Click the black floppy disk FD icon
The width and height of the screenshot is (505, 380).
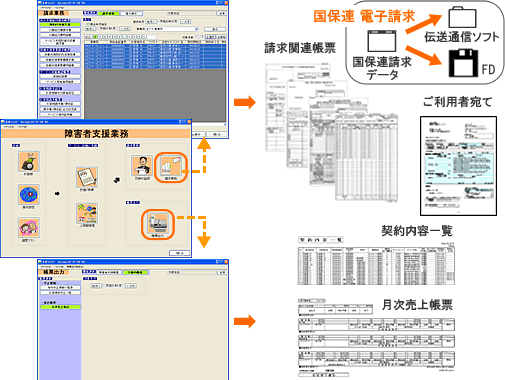tap(463, 63)
